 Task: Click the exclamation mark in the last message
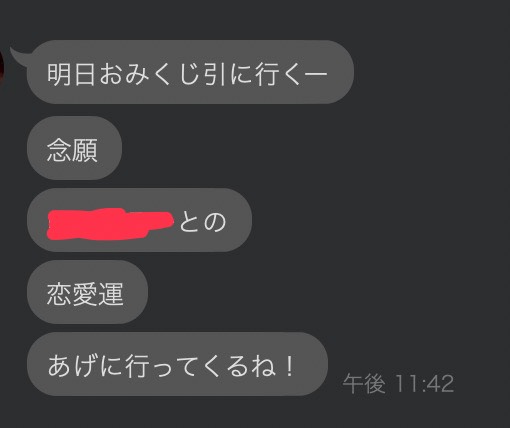290,365
